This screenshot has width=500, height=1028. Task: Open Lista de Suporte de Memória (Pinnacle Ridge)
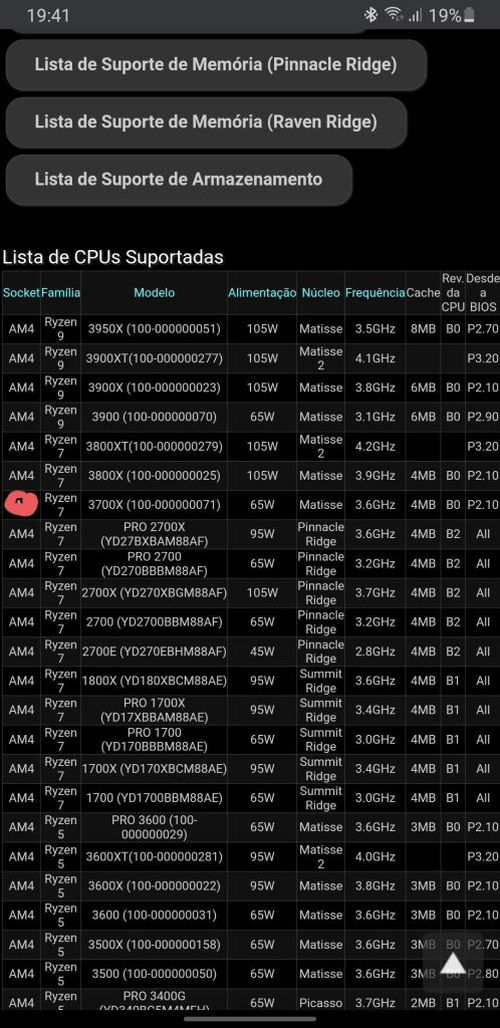pos(216,64)
